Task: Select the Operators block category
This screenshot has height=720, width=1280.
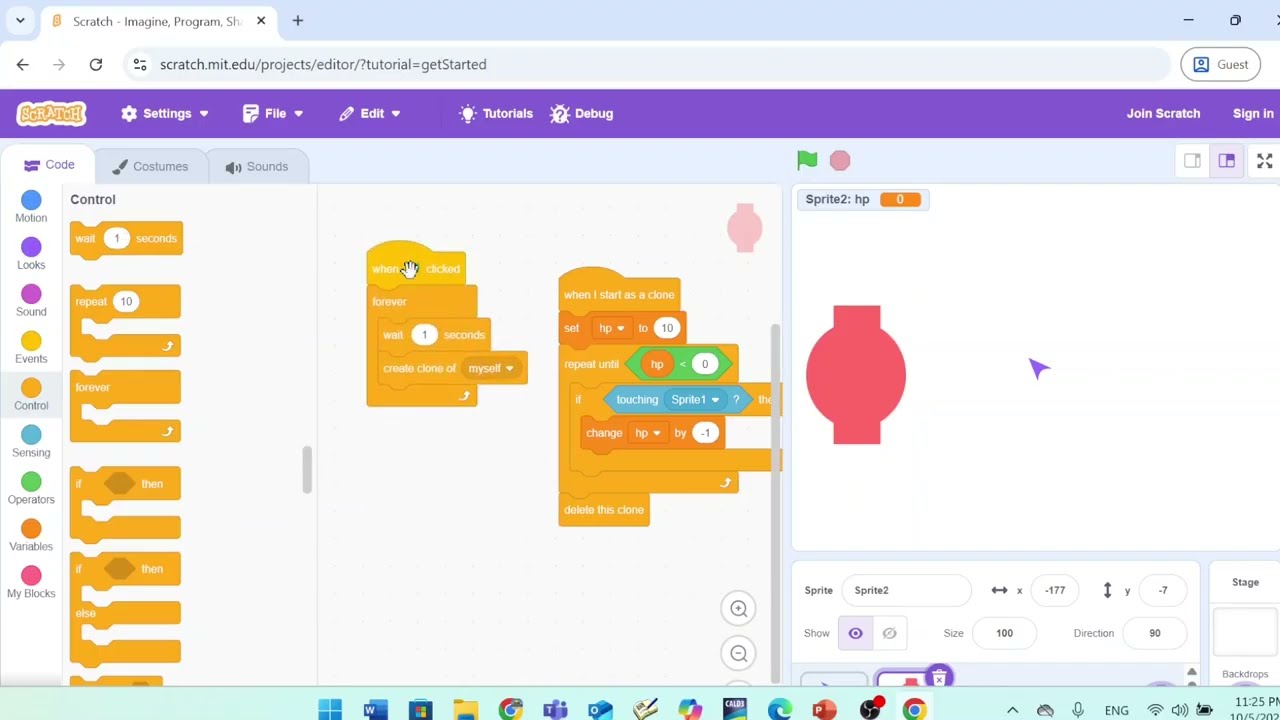Action: point(31,489)
